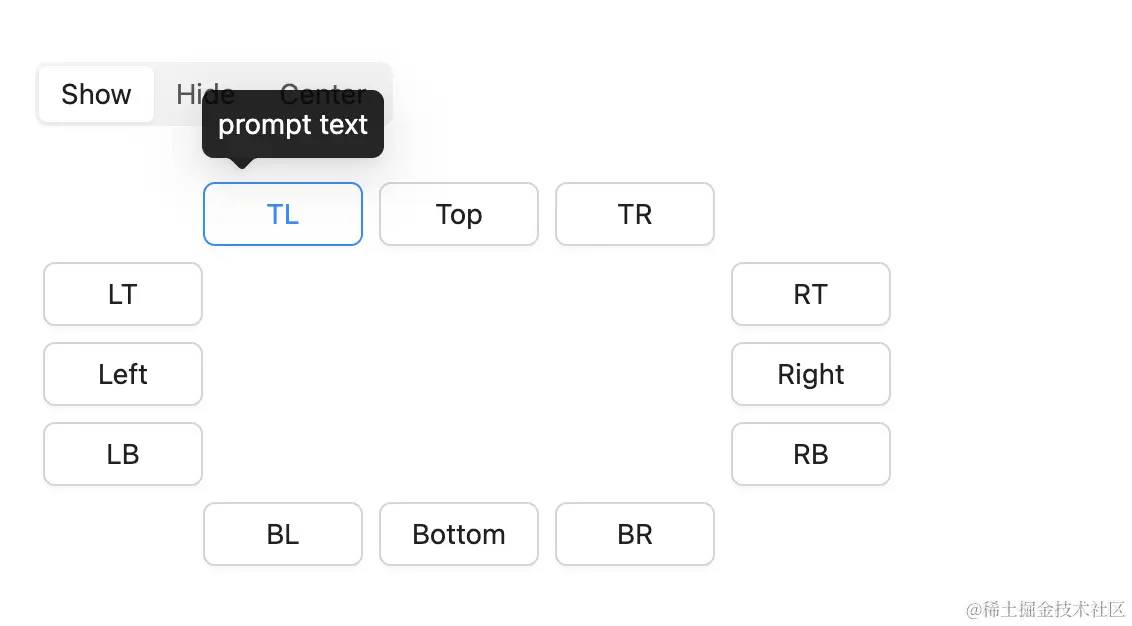Image resolution: width=1132 pixels, height=626 pixels.
Task: Select the Show segmented option
Action: coord(96,95)
